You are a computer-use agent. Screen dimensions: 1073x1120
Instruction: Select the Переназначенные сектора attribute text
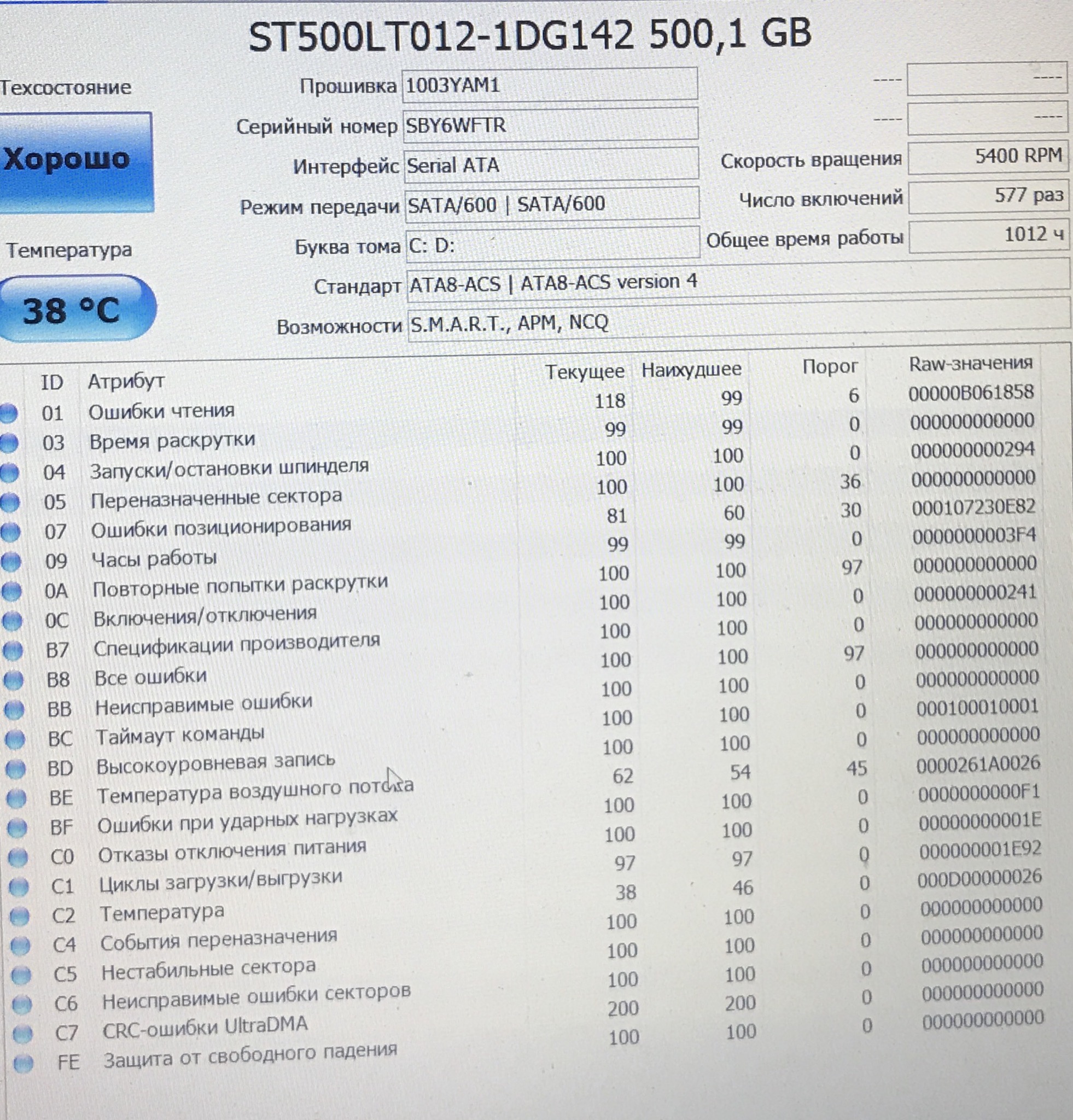[x=217, y=499]
